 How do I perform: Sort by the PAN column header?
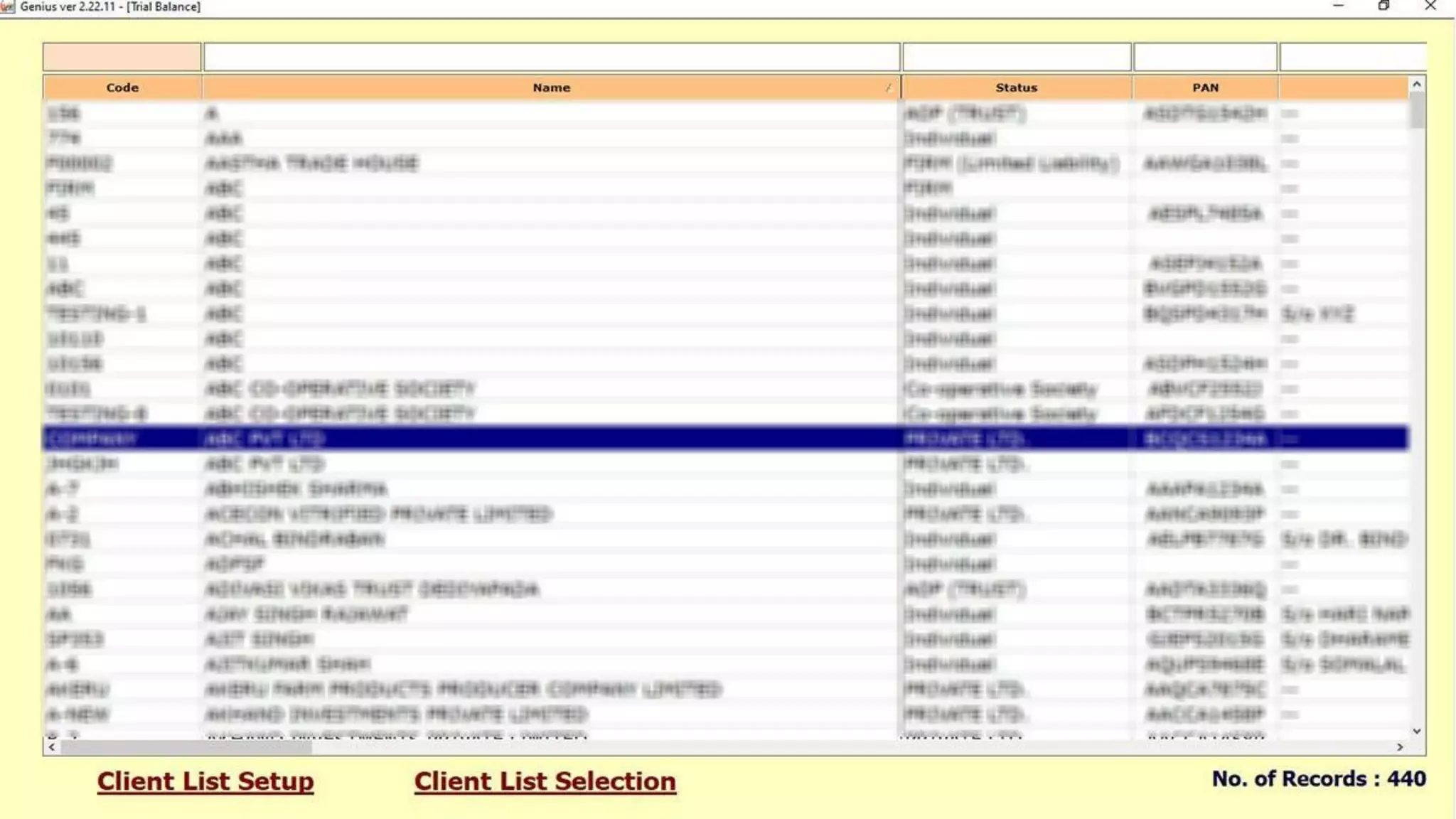(1205, 87)
